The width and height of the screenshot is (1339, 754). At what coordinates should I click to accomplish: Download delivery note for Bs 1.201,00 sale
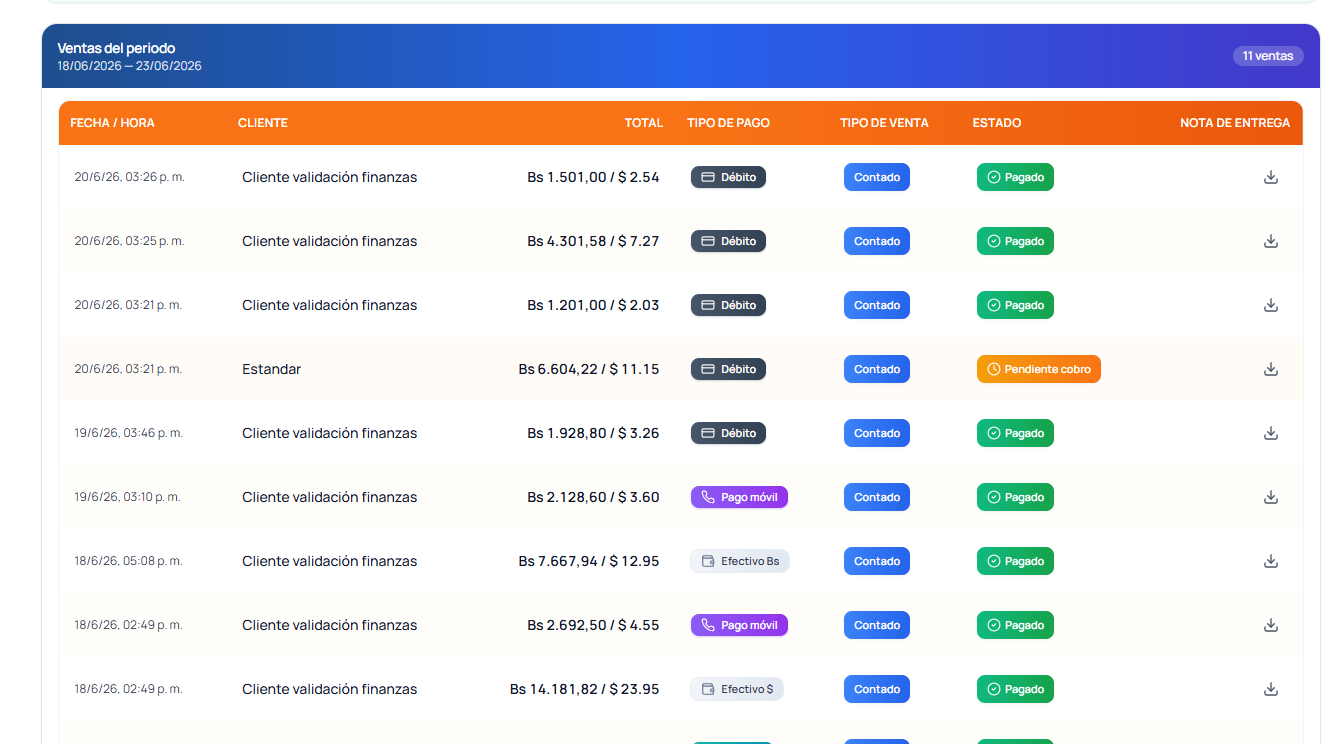[1271, 305]
